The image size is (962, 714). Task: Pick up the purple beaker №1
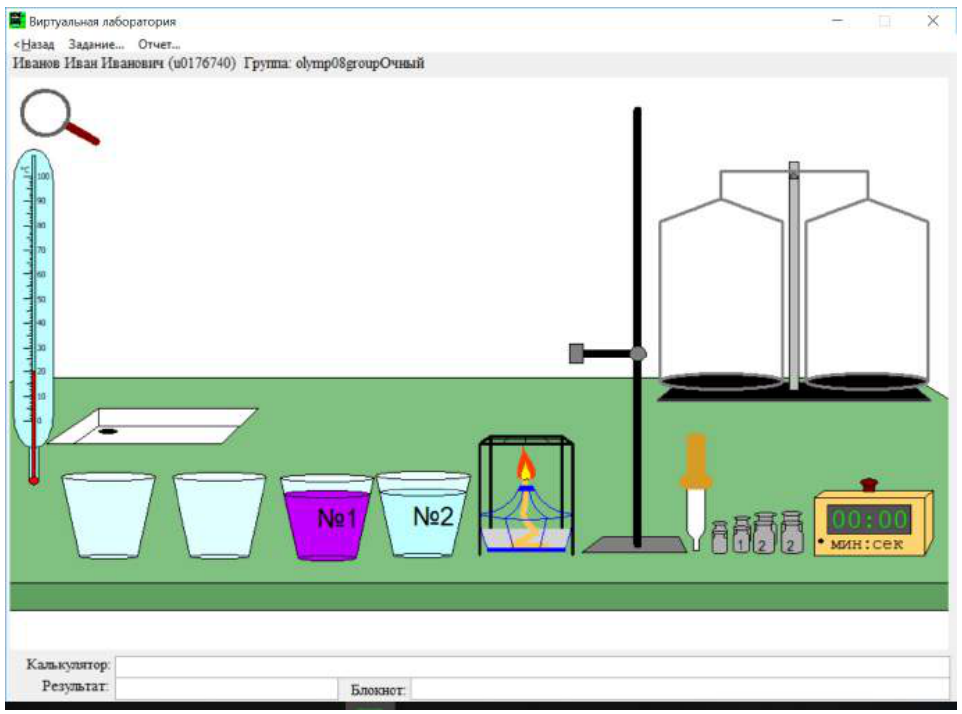pos(327,517)
